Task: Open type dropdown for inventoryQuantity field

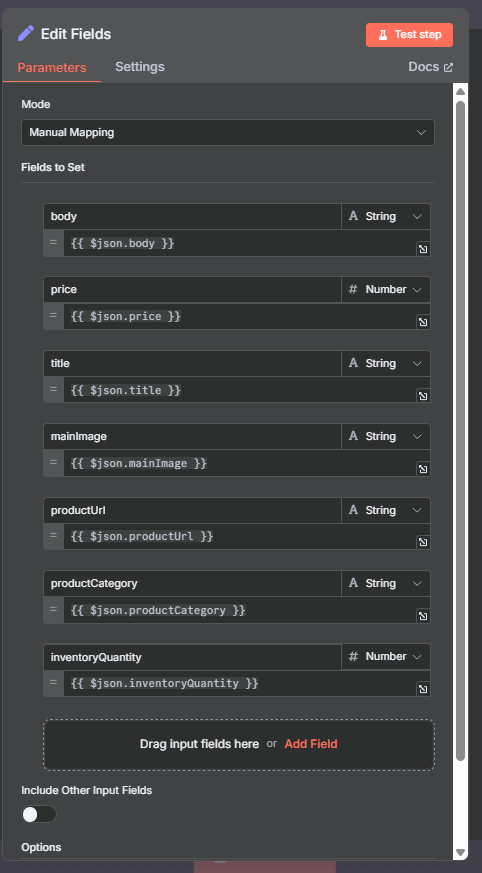Action: click(x=386, y=656)
